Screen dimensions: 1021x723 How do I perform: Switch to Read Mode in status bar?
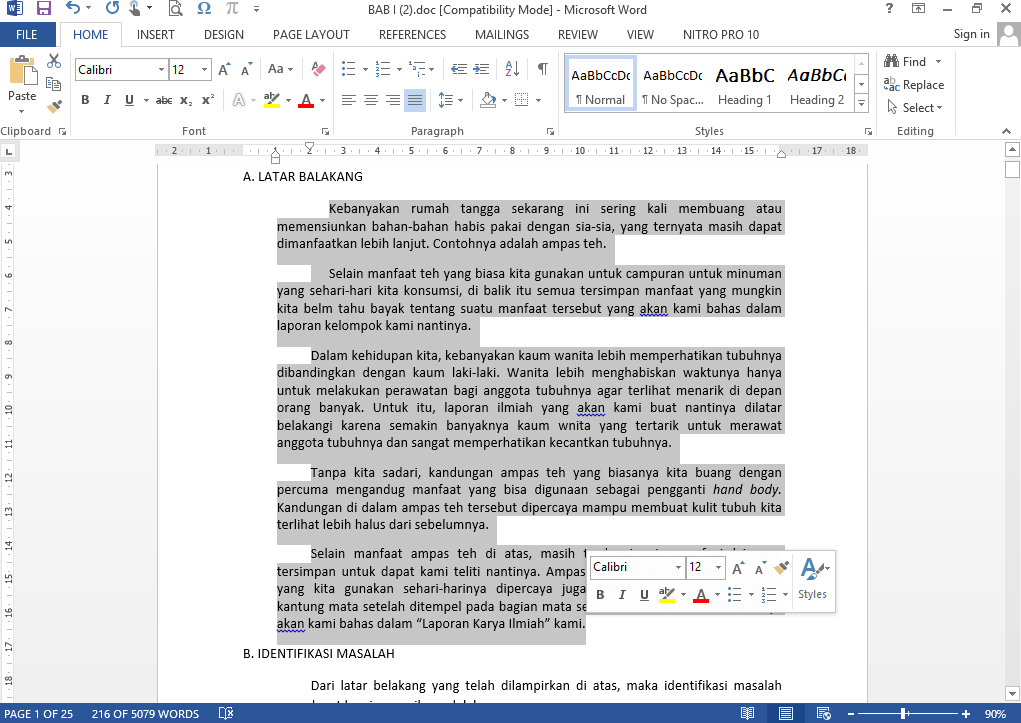coord(748,714)
